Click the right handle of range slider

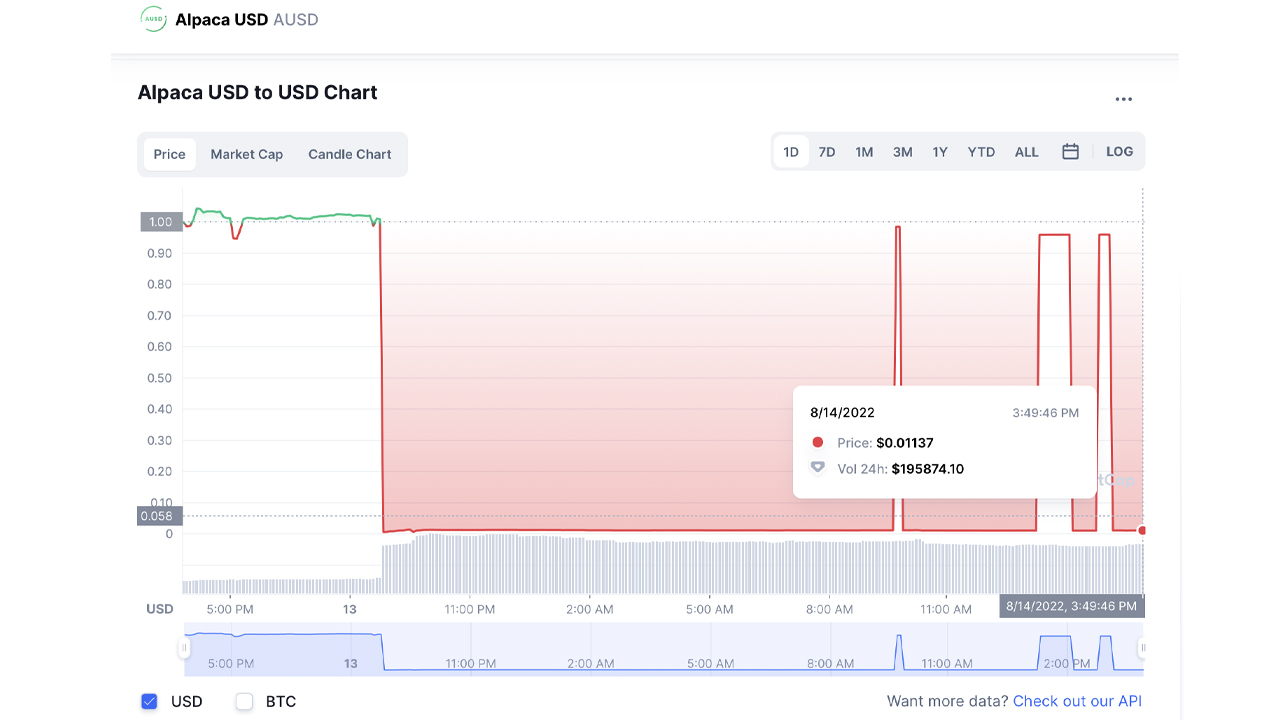pyautogui.click(x=1142, y=648)
